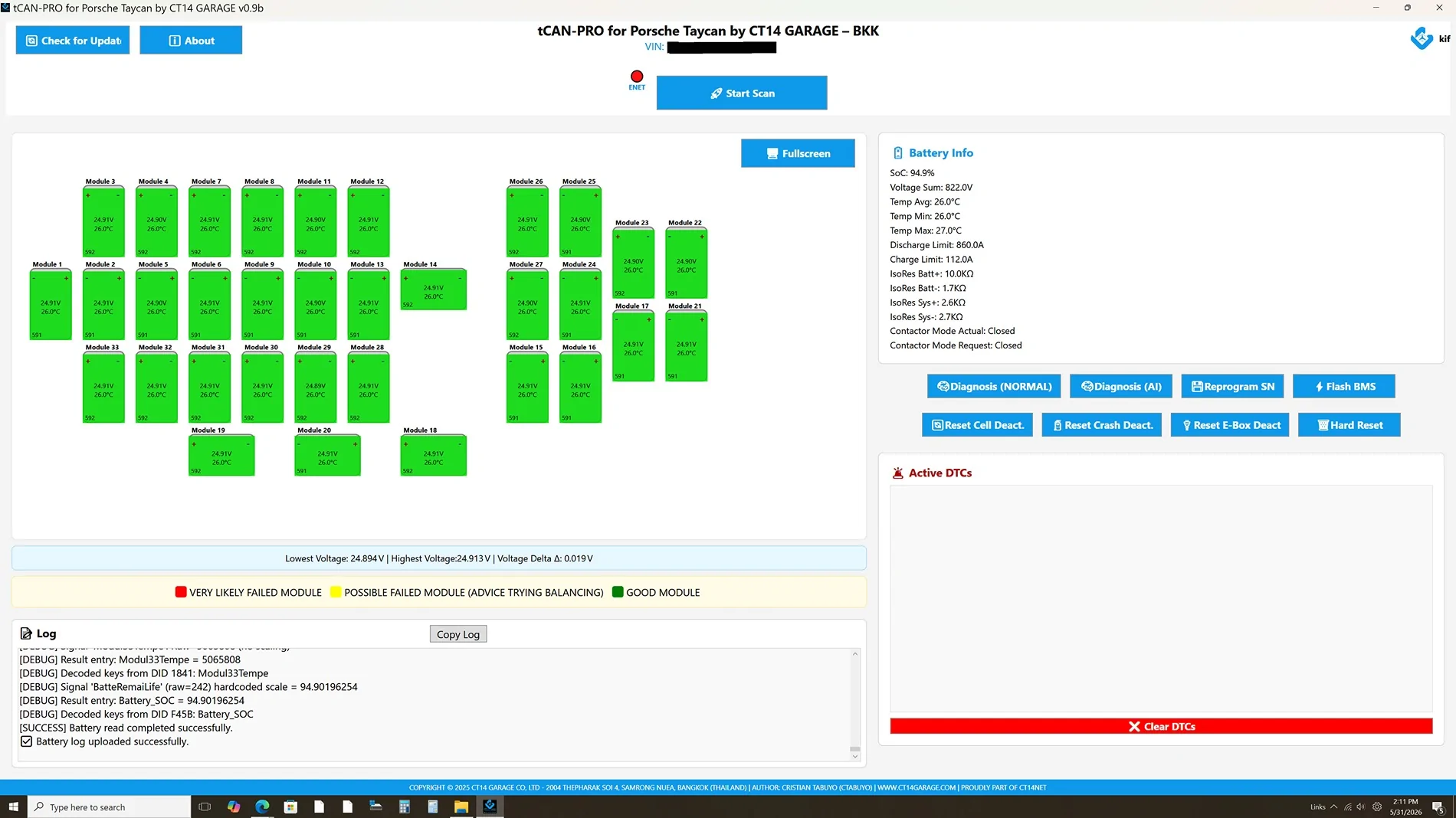Click the yellow Possible Failed Module swatch
The image size is (1456, 818).
(x=336, y=592)
